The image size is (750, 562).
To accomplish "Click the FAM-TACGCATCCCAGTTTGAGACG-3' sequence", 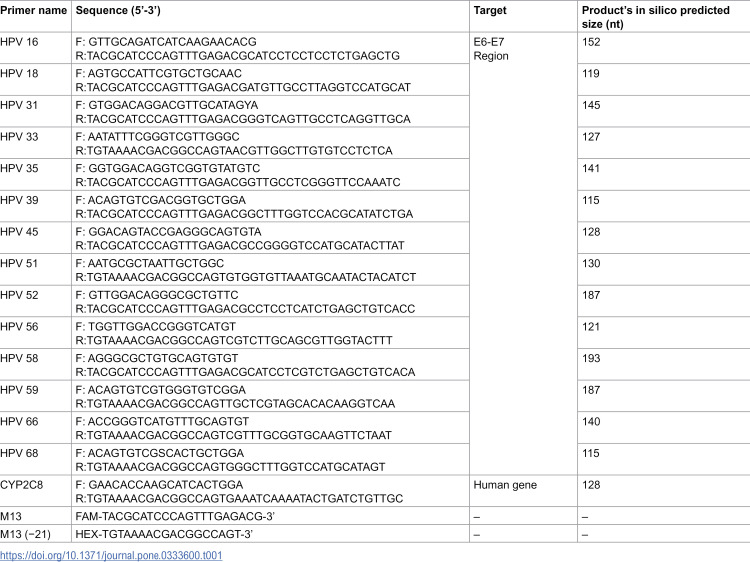I will coord(175,517).
